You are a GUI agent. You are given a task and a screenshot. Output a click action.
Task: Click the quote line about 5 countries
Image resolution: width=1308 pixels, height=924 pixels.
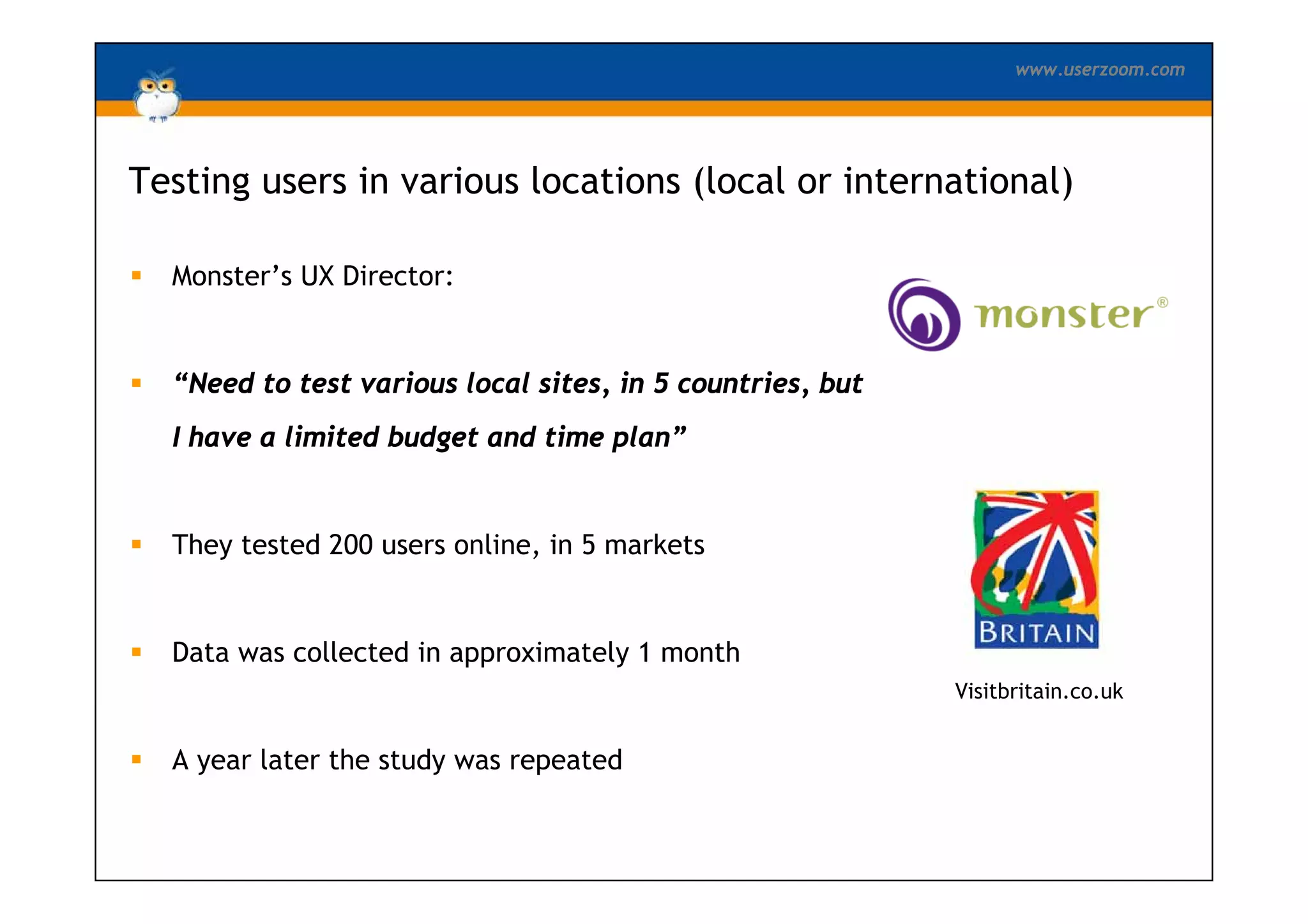click(517, 383)
